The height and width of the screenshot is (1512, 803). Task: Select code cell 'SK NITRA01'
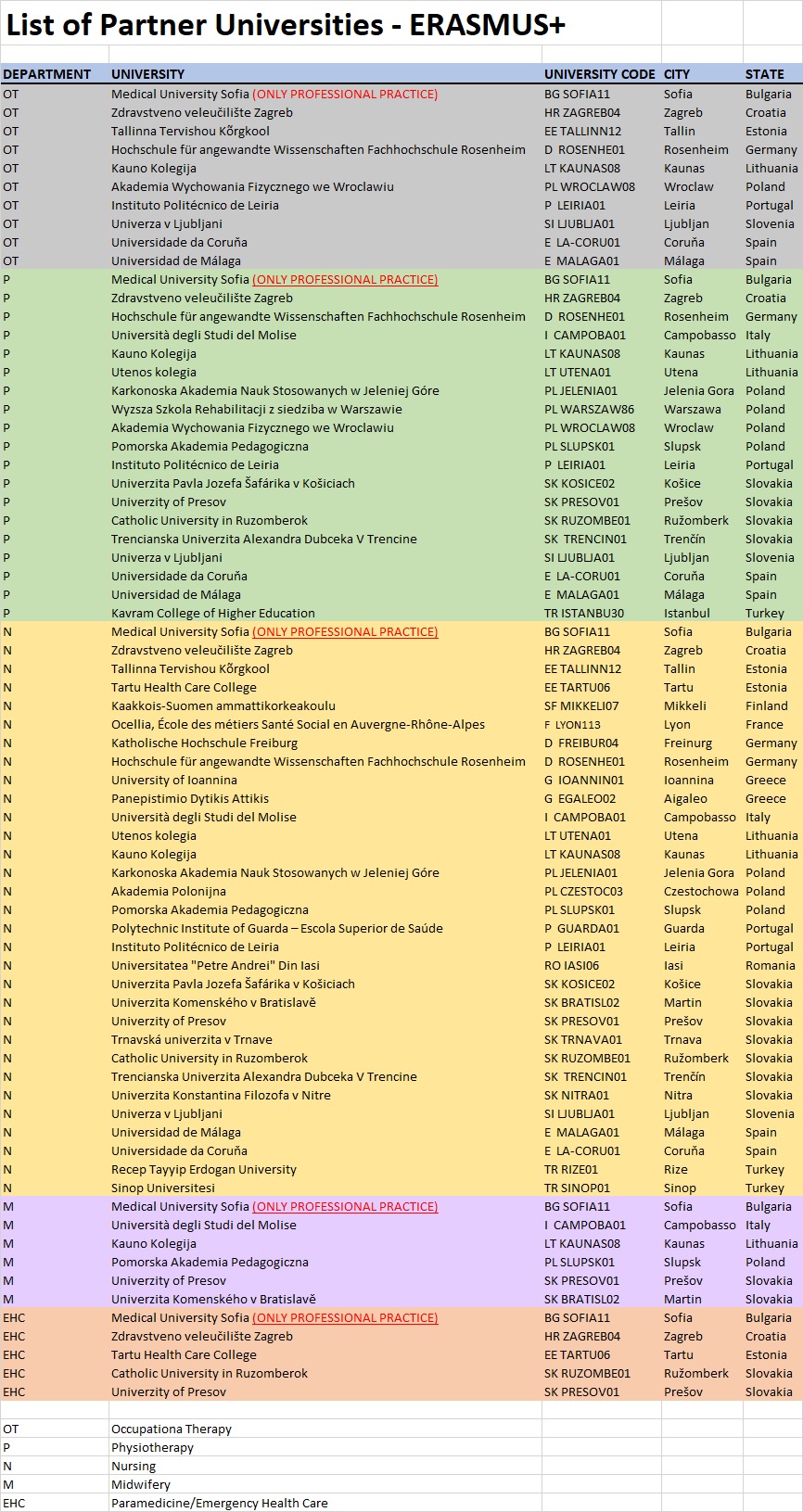(x=577, y=1095)
